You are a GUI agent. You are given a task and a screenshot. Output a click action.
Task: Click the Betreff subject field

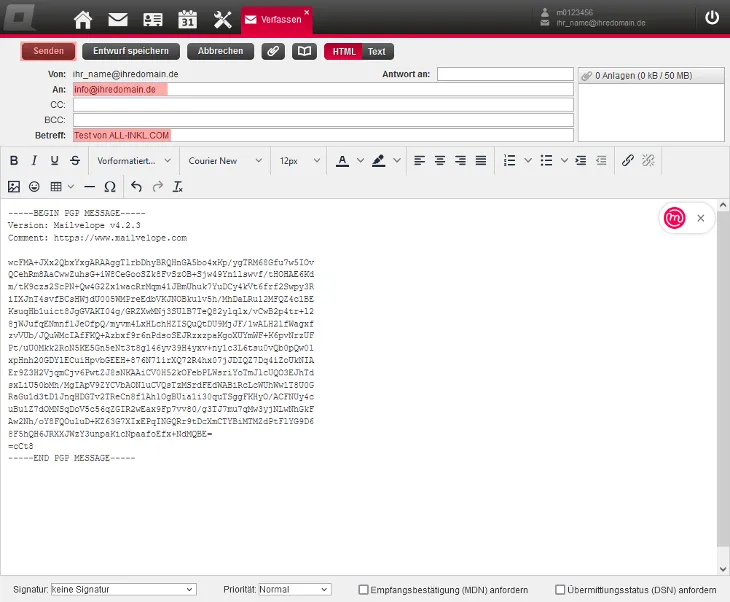[323, 135]
